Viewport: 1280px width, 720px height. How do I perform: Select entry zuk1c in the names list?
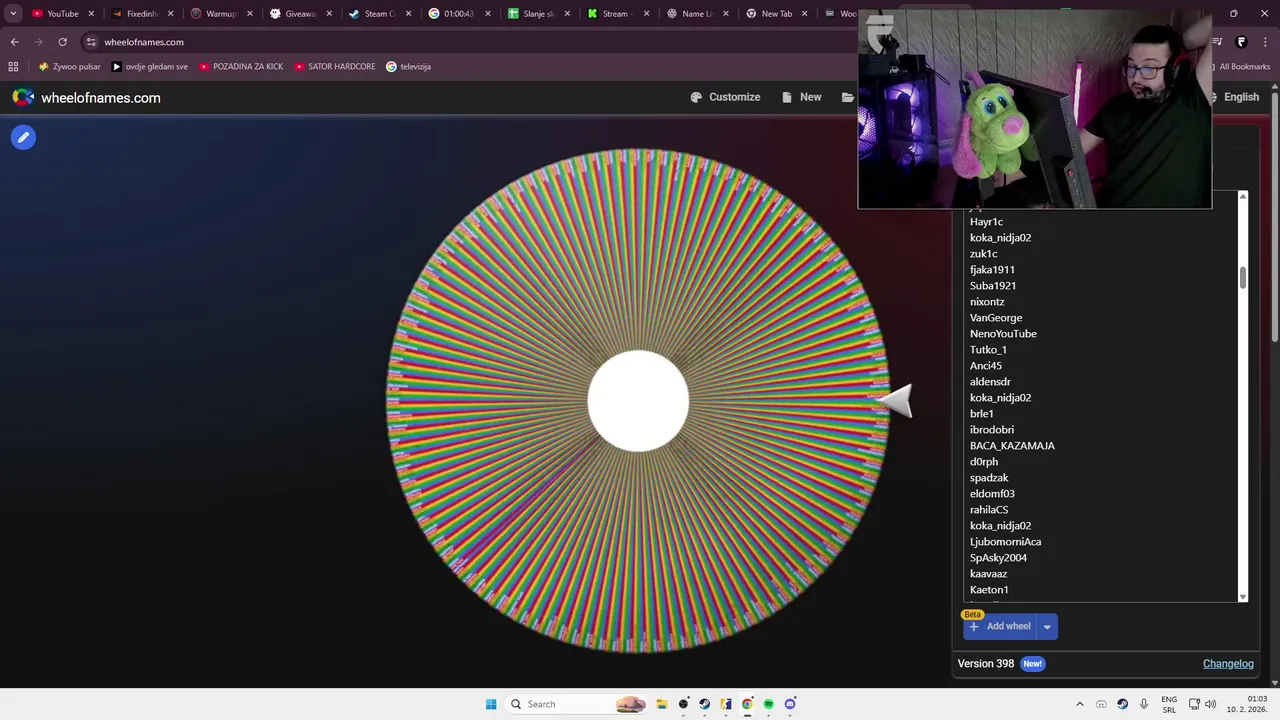coord(983,254)
